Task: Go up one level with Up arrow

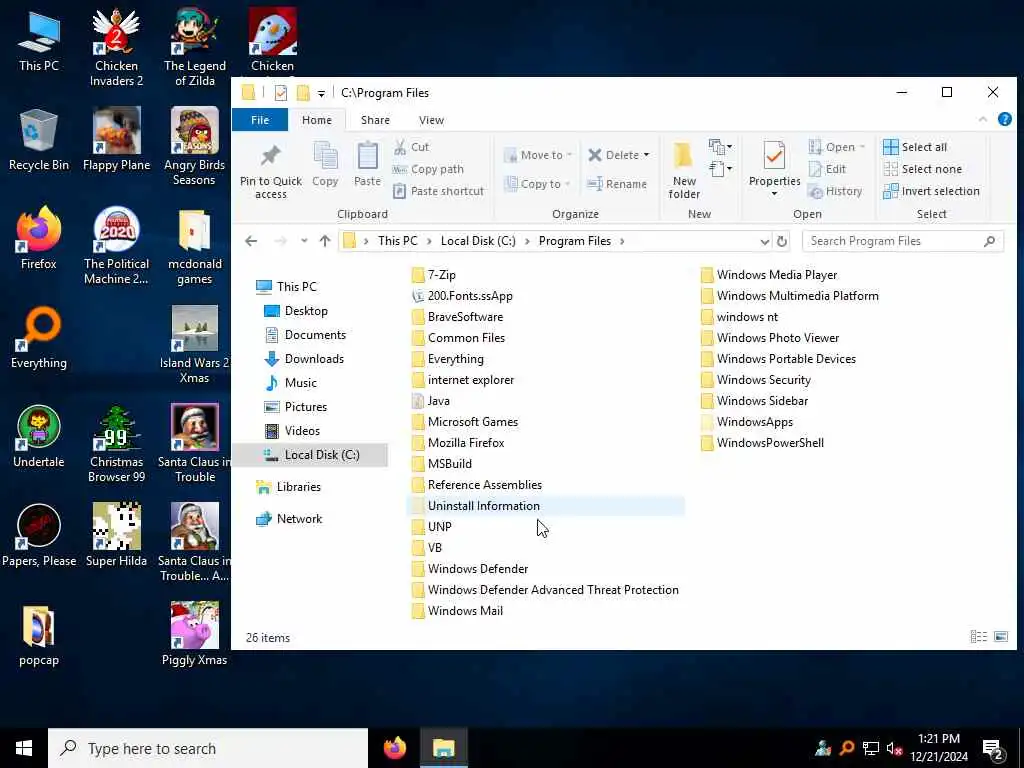Action: click(325, 241)
